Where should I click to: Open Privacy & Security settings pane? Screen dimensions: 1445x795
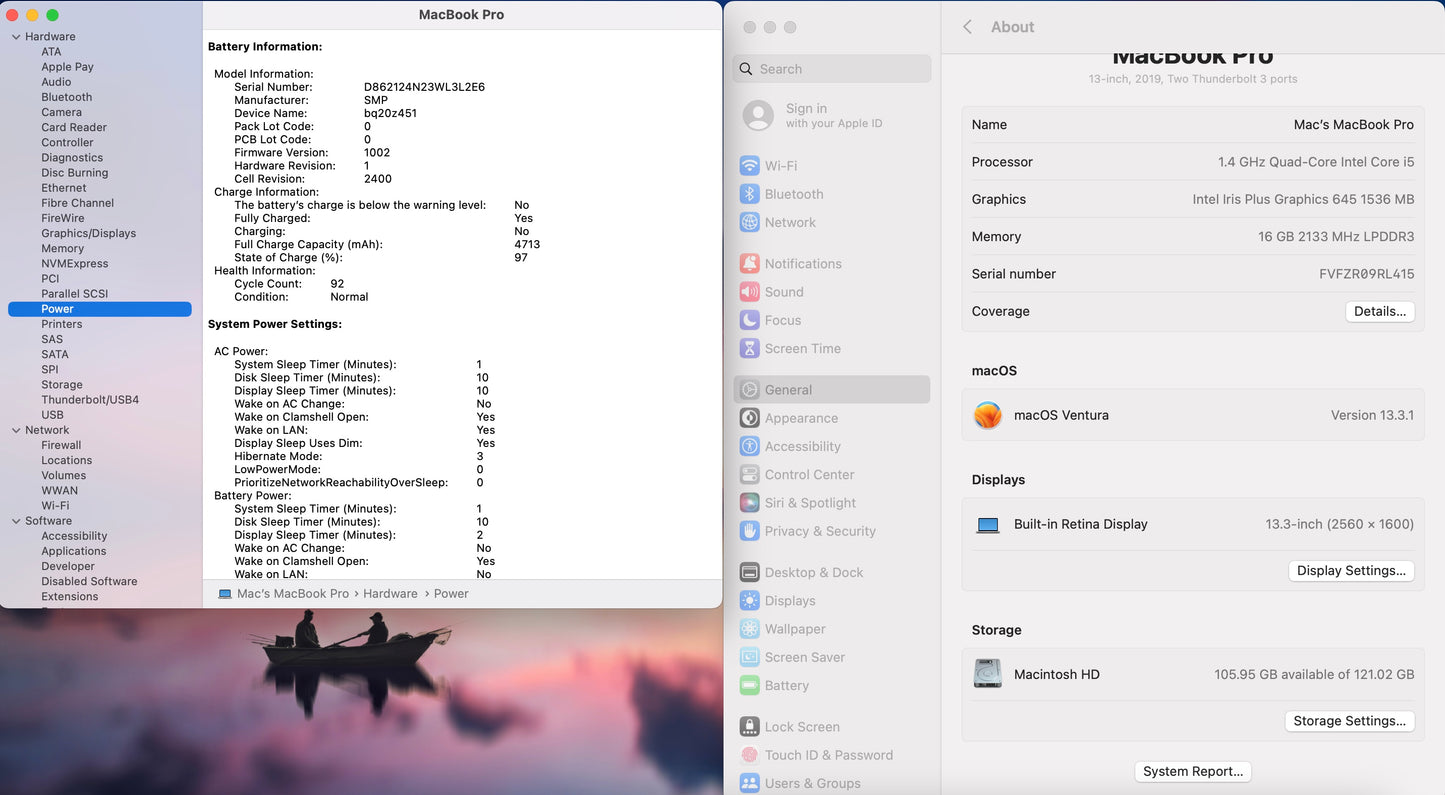[x=820, y=531]
